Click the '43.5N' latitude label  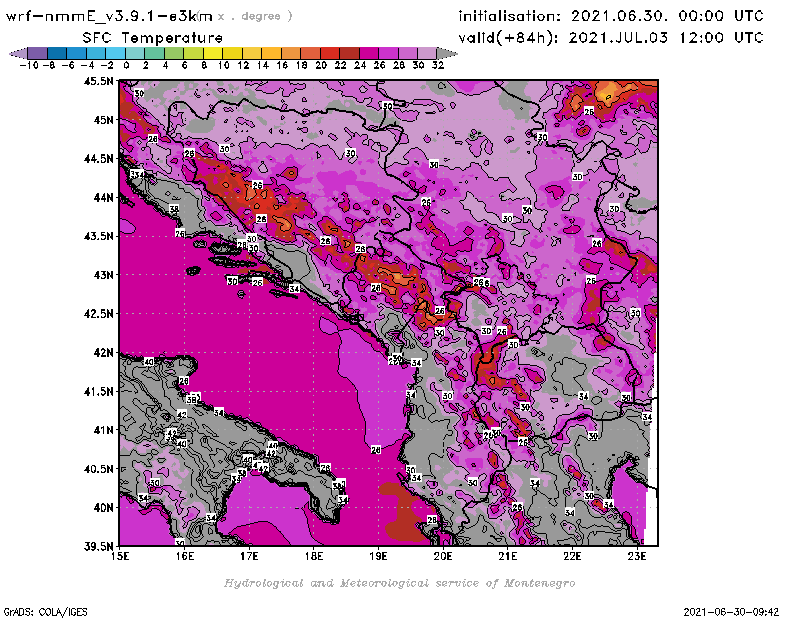99,236
